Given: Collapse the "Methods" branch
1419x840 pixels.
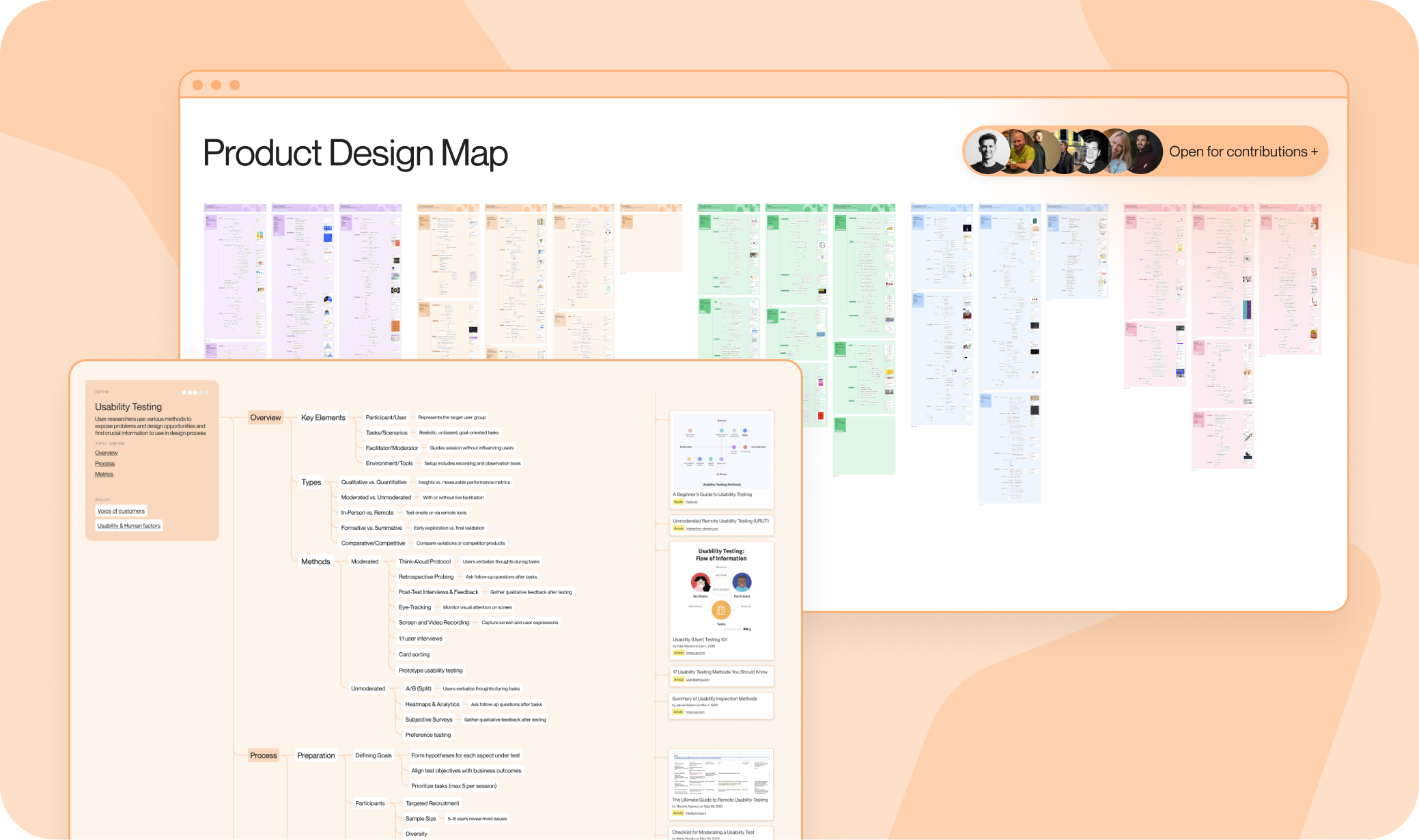Looking at the screenshot, I should tap(315, 561).
